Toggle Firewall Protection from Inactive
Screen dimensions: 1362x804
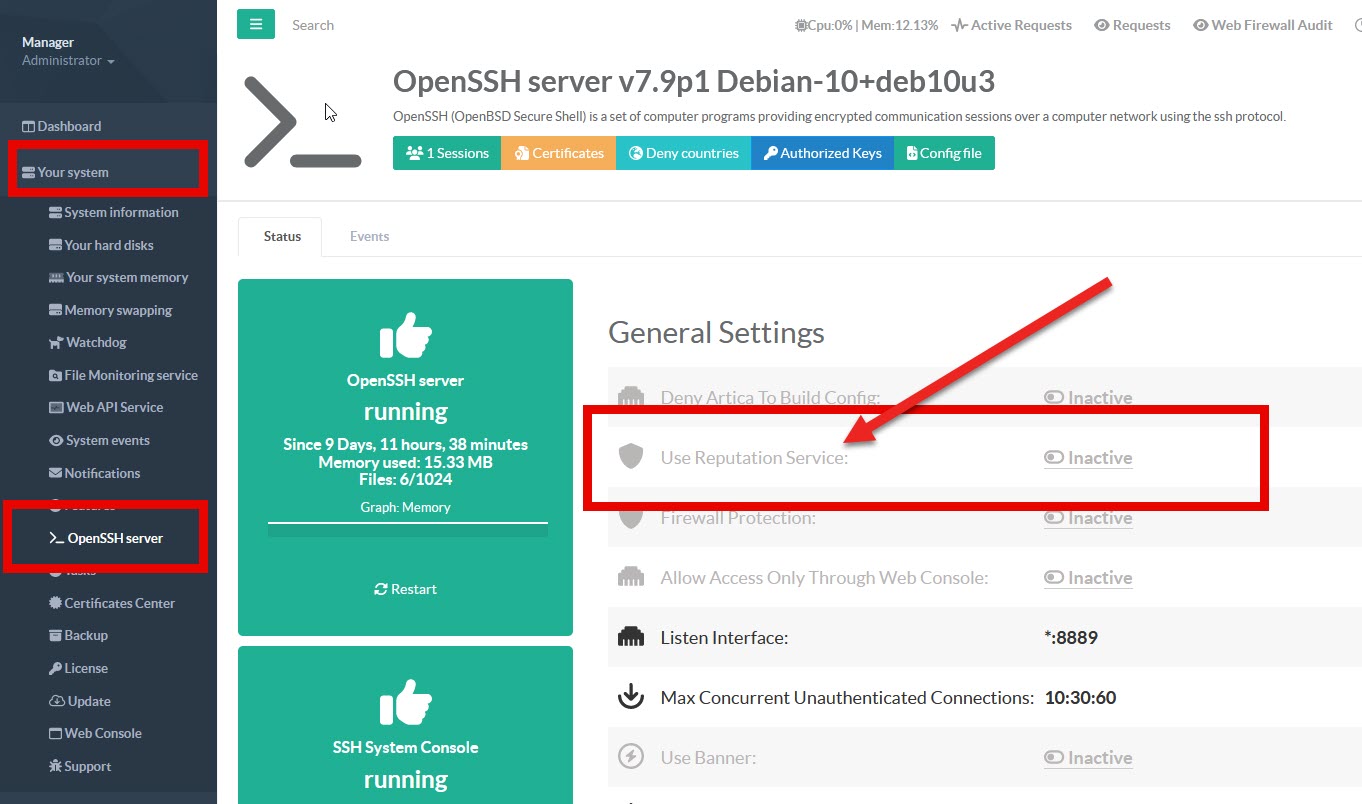[1088, 518]
